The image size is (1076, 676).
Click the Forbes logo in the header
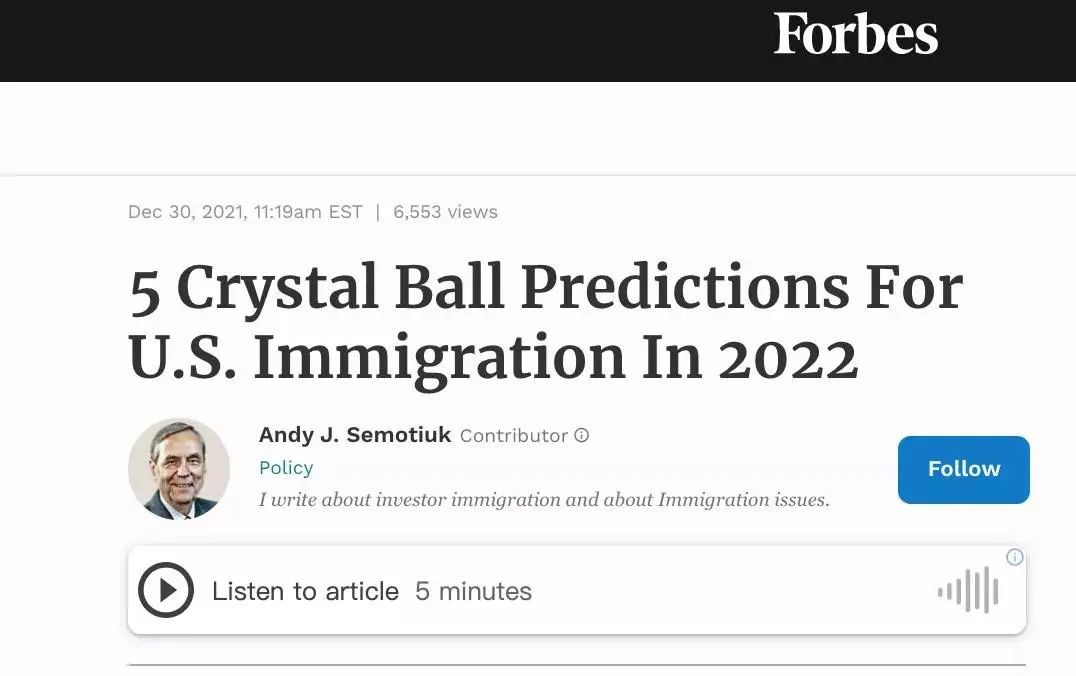856,35
